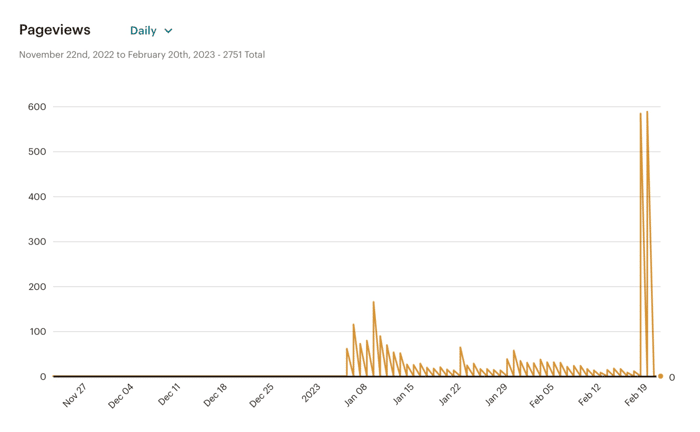Click the orange endpoint dot at zero

[660, 376]
